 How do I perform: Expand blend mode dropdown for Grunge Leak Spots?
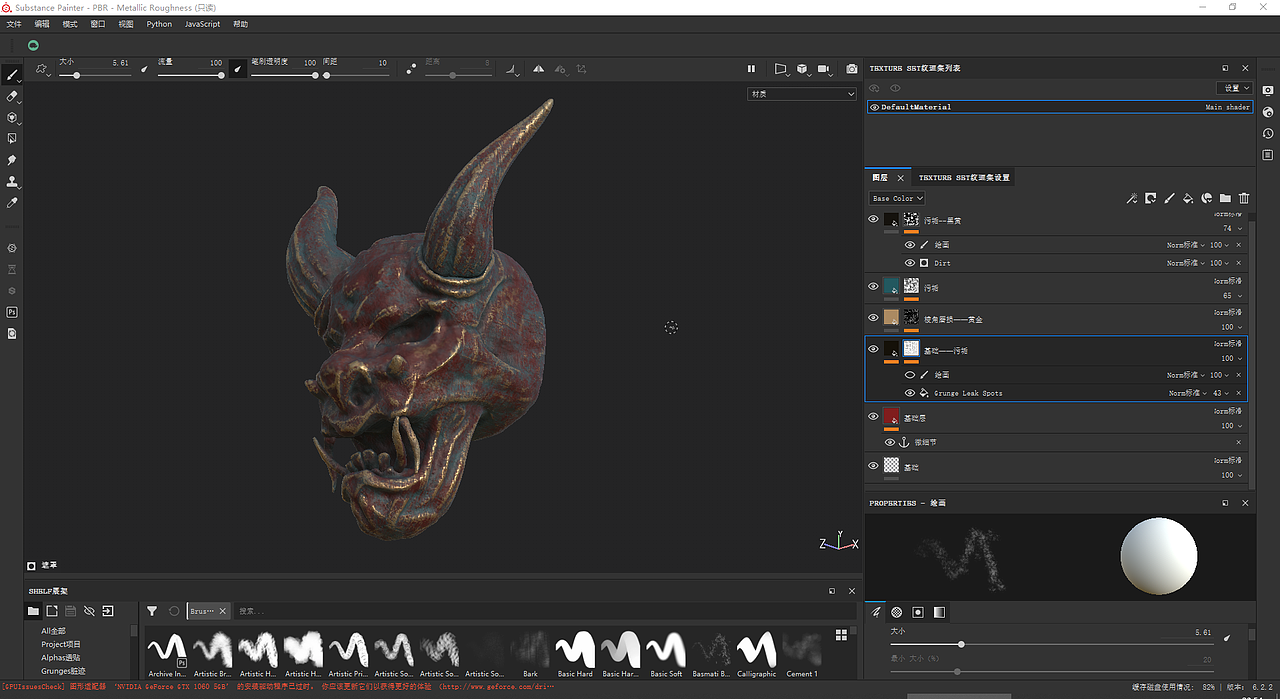1188,393
